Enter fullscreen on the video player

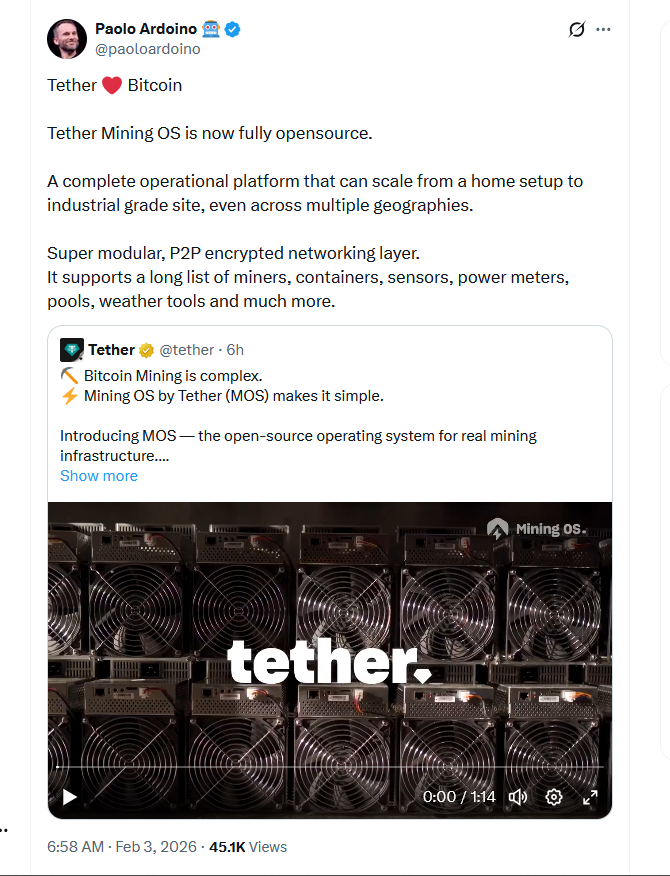click(x=591, y=797)
